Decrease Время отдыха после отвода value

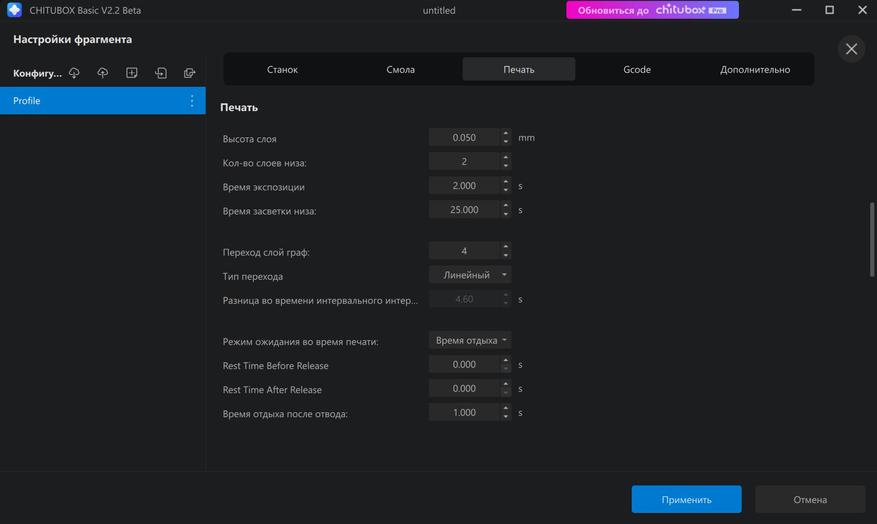click(506, 417)
